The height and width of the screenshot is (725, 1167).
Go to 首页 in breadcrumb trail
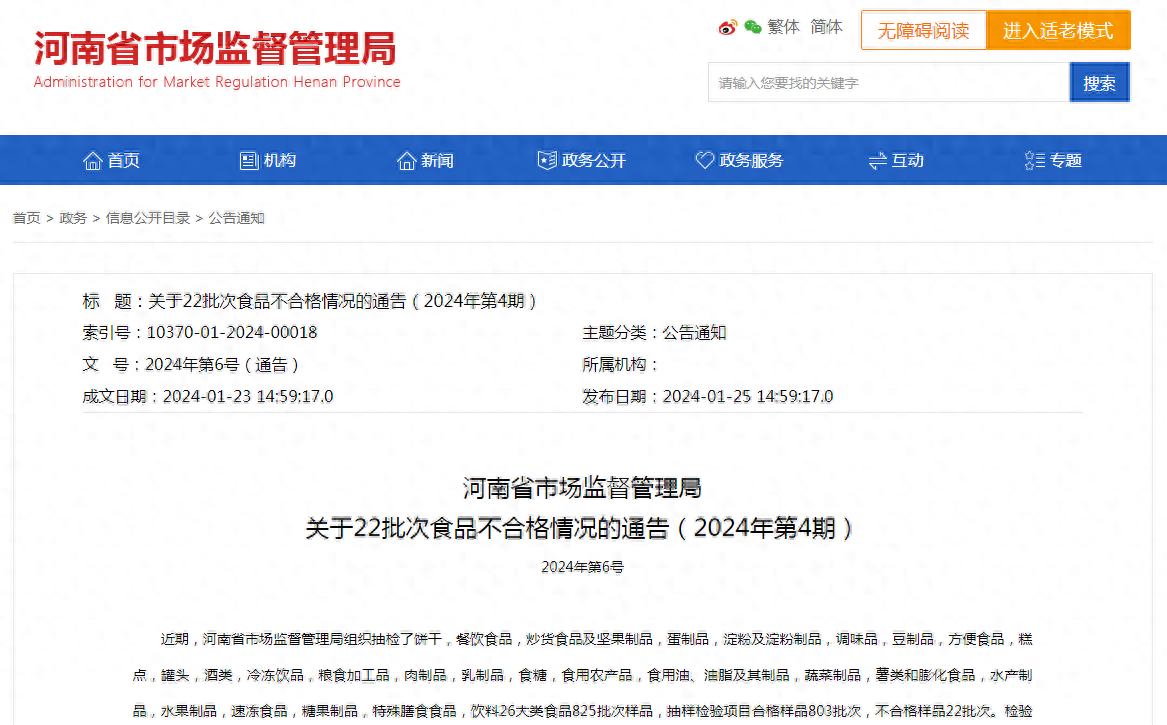(27, 218)
